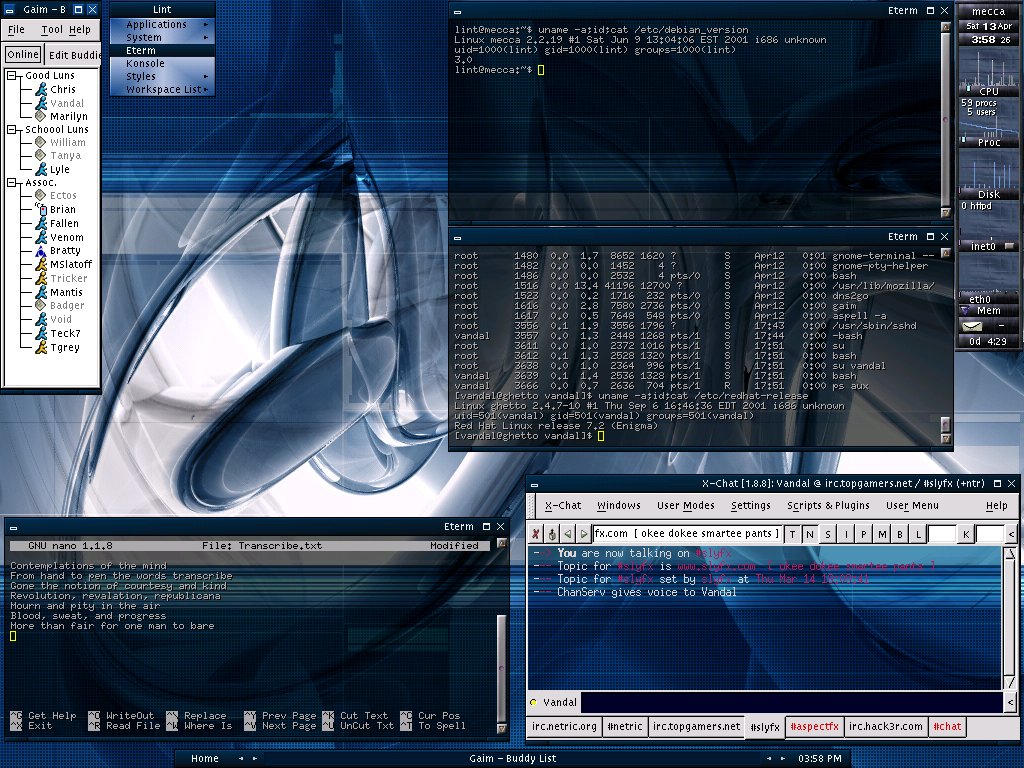Click the Online button in Gaim
Screen dimensions: 1024x768
22,53
